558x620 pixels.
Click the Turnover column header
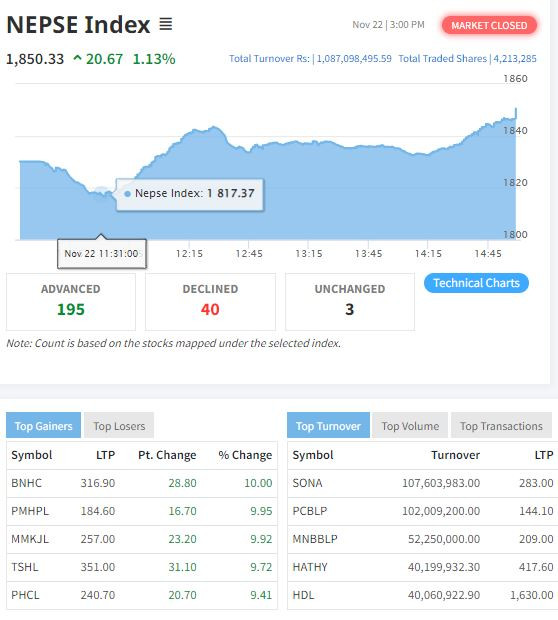[455, 455]
